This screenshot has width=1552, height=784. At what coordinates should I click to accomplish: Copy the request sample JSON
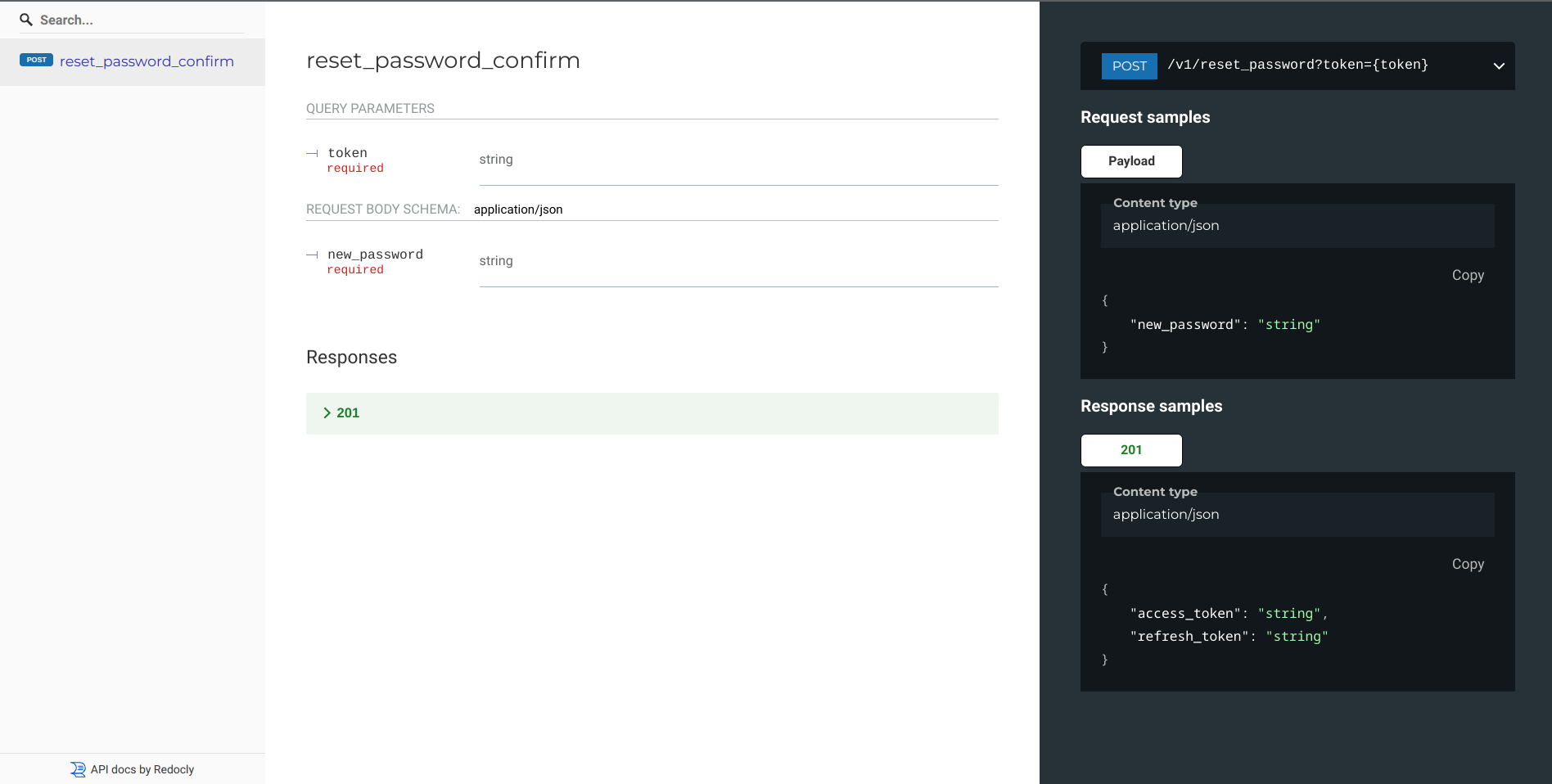[x=1467, y=275]
